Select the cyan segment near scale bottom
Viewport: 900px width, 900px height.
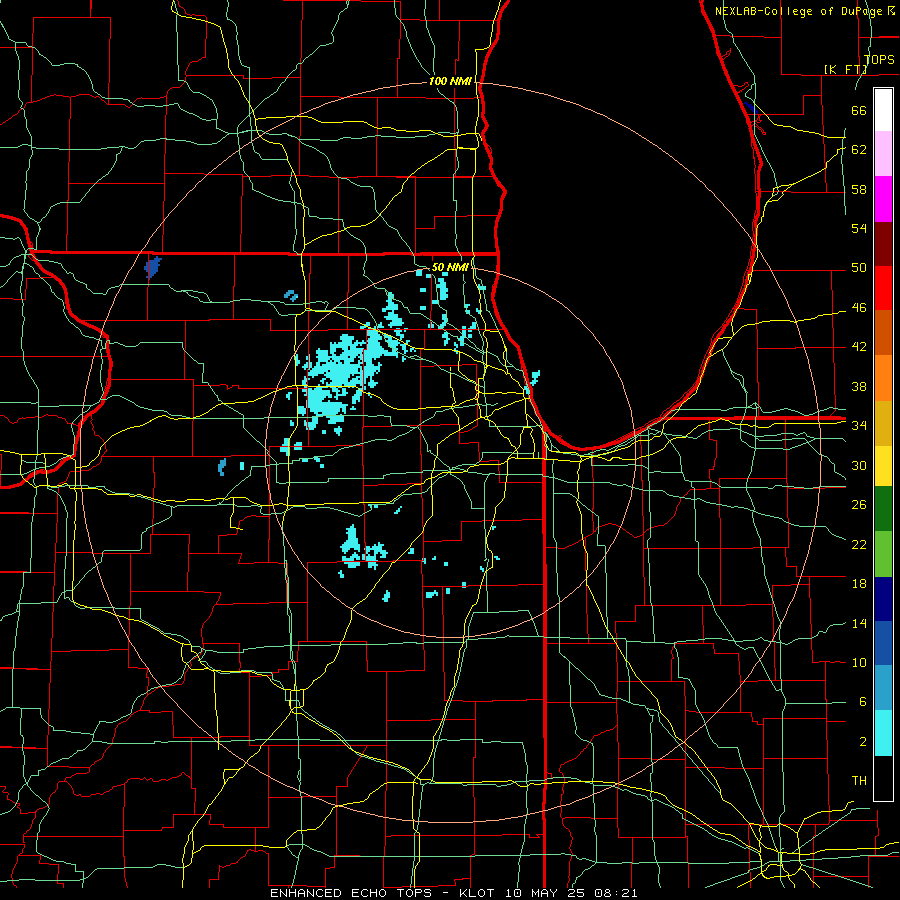click(x=883, y=733)
